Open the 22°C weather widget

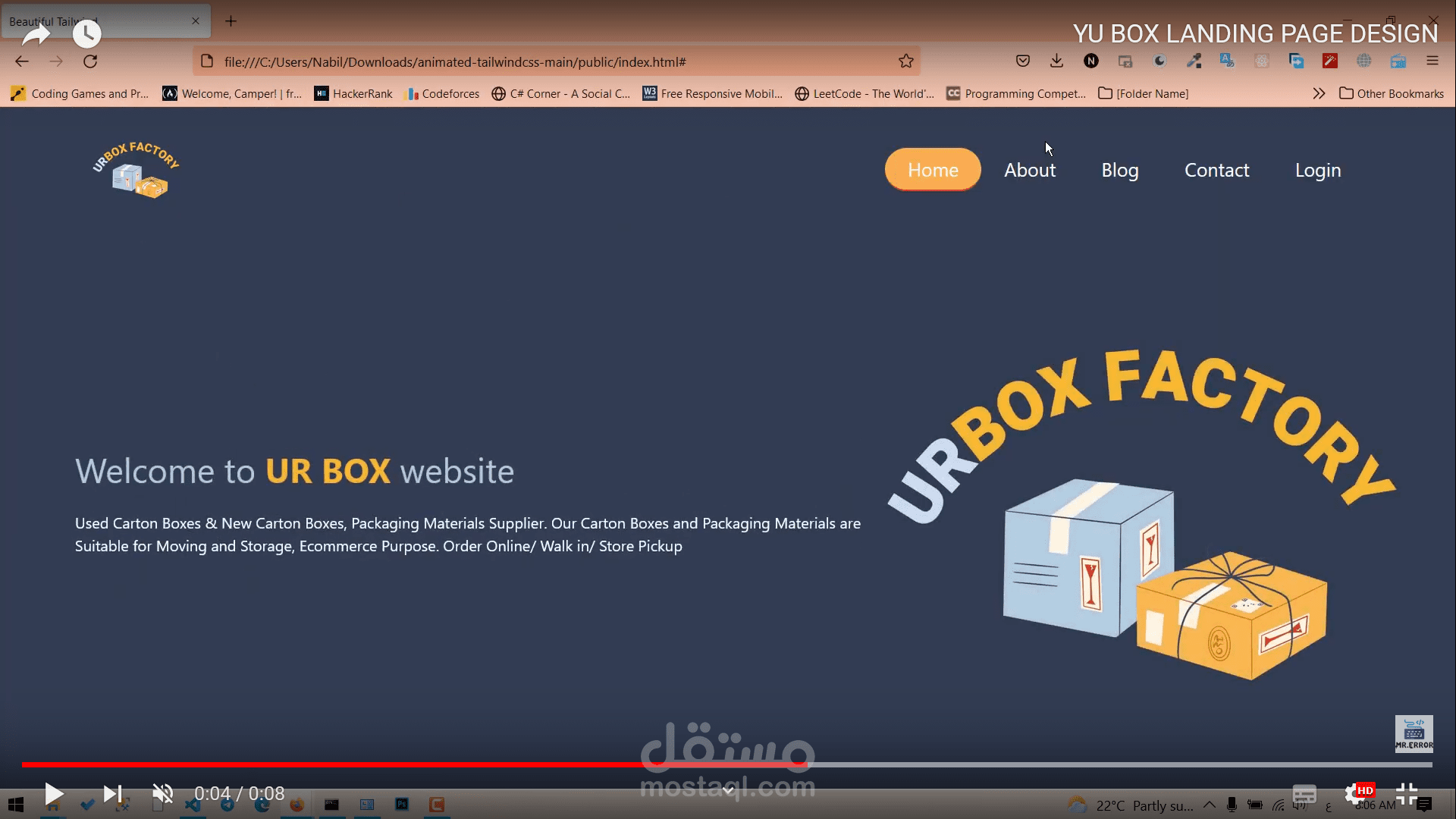[1130, 805]
